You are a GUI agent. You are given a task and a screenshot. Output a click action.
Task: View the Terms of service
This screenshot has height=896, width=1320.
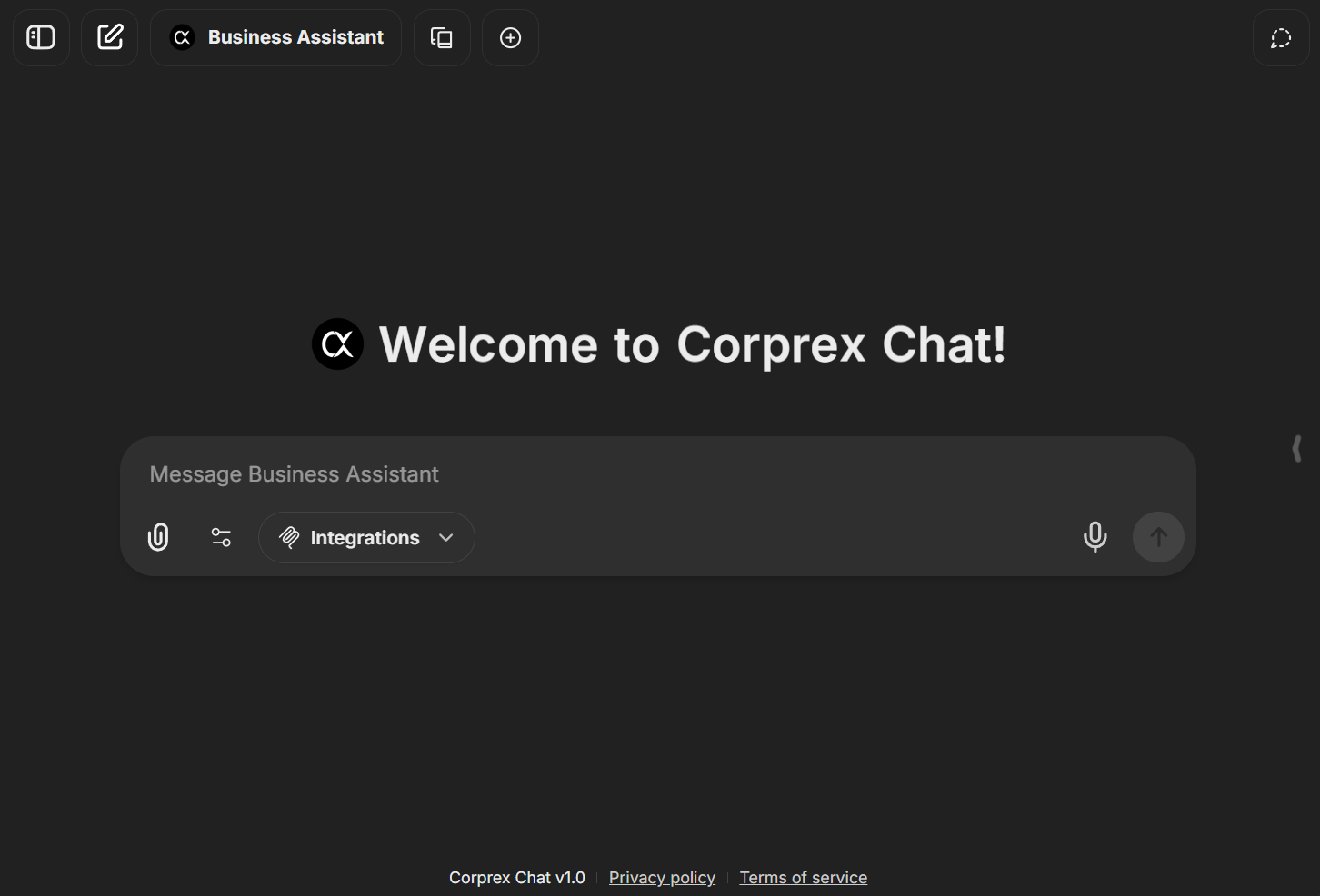pyautogui.click(x=803, y=877)
